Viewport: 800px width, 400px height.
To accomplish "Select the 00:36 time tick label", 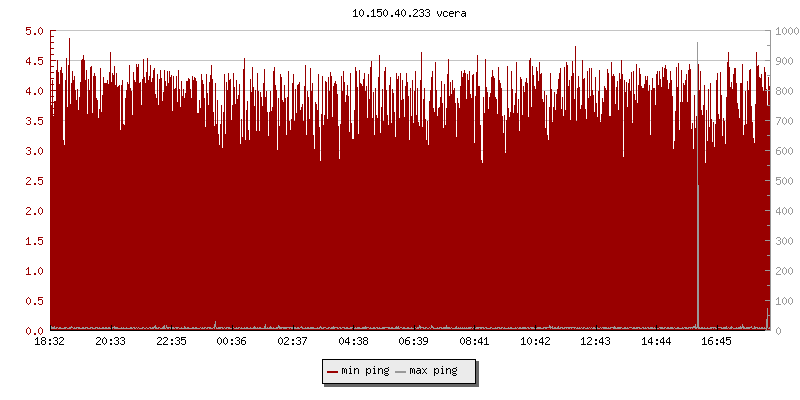I will coord(232,342).
